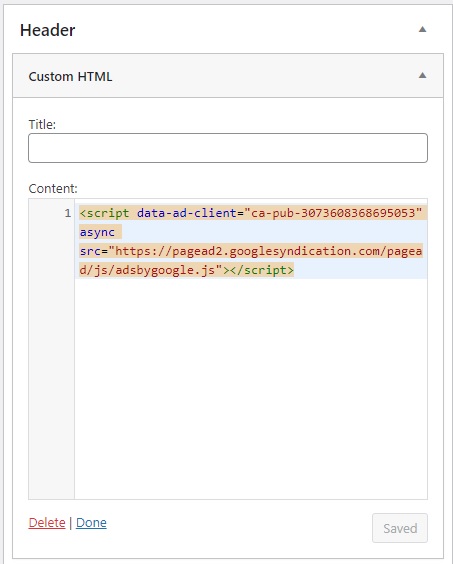
Task: Click the ca-pub publisher ID string
Action: click(333, 213)
